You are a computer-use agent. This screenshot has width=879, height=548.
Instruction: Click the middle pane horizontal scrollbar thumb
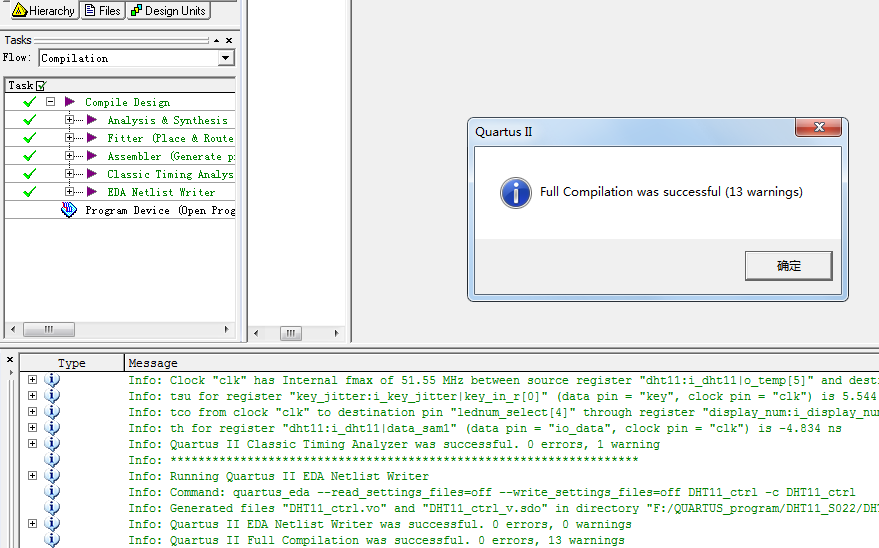290,333
